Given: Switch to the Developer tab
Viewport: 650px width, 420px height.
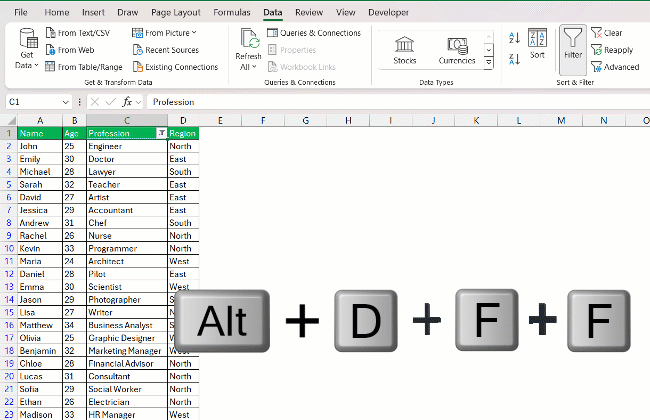Looking at the screenshot, I should coord(388,12).
